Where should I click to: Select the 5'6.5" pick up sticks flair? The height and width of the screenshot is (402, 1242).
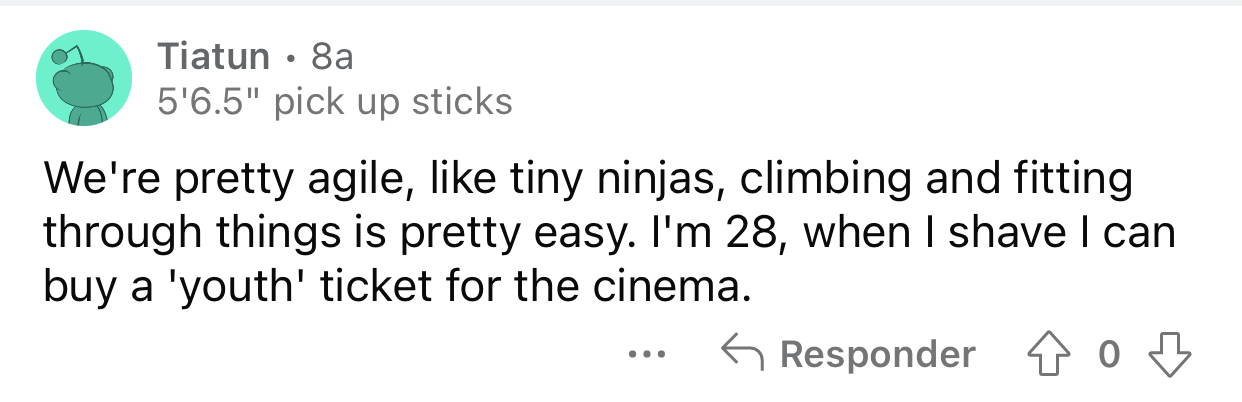(x=335, y=102)
